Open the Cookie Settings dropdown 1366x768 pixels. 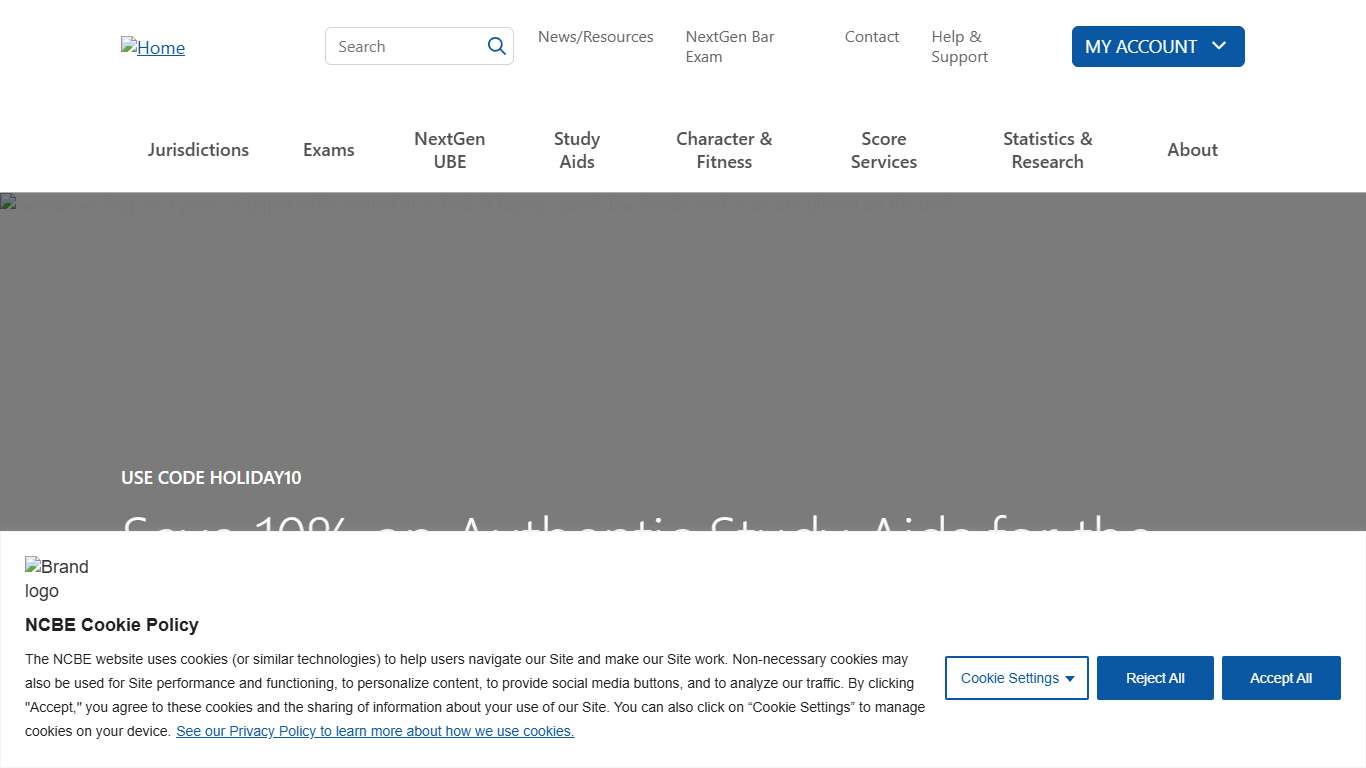point(1016,678)
